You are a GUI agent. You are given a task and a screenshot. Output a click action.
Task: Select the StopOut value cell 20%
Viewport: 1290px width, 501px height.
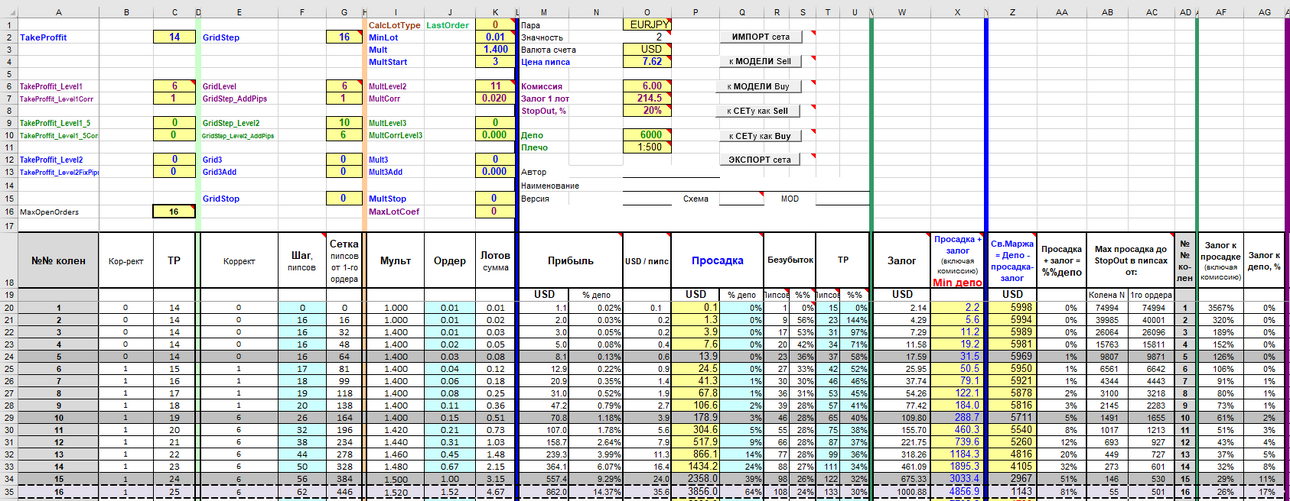pos(647,111)
